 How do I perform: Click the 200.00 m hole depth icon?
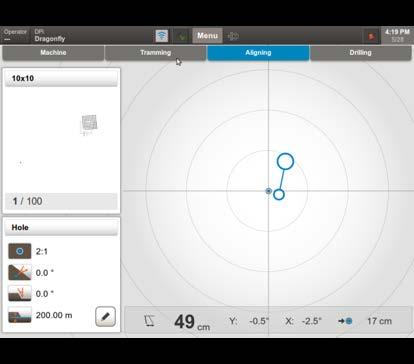[20, 315]
